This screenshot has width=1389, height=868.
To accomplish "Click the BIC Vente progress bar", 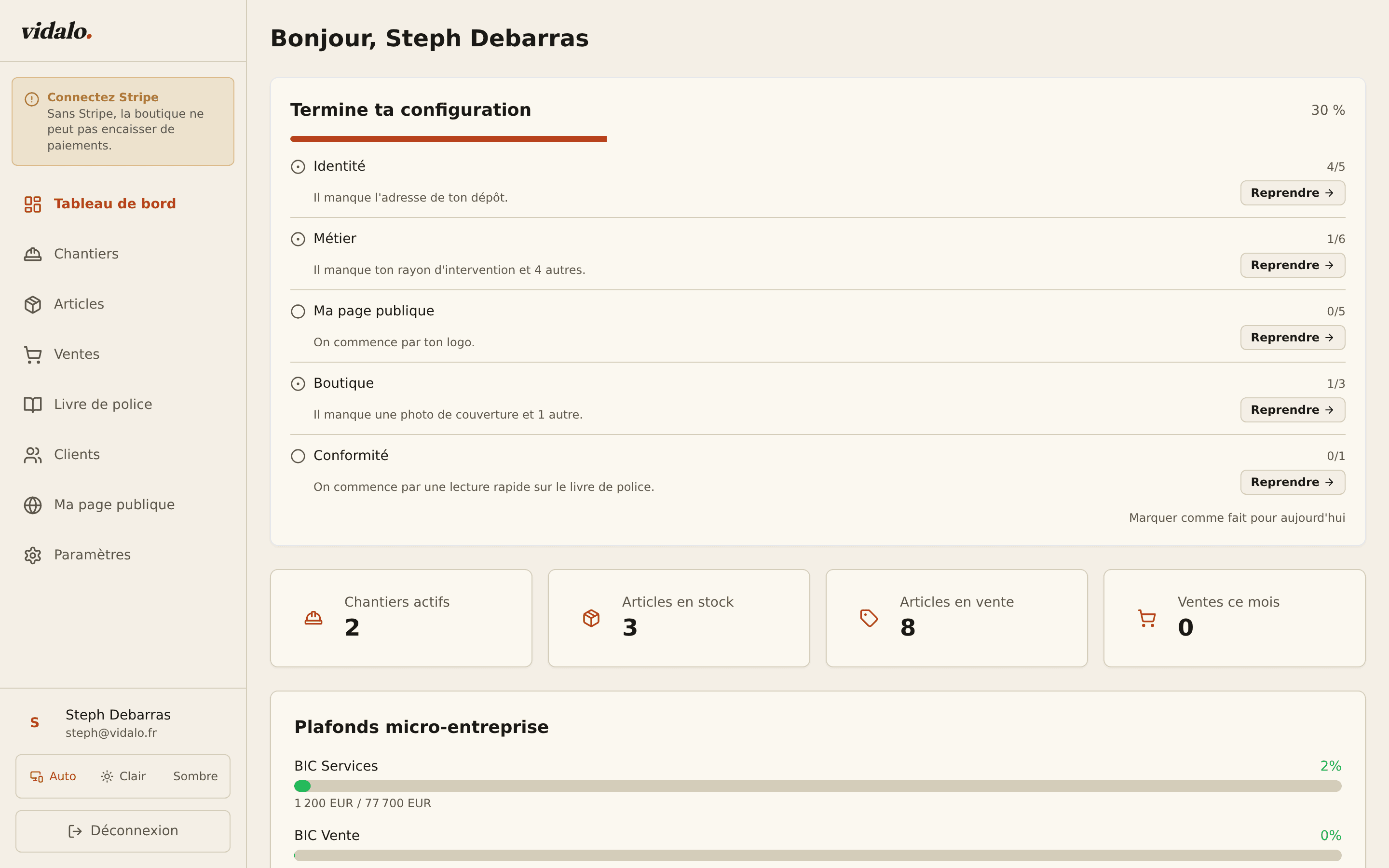I will pos(817,855).
